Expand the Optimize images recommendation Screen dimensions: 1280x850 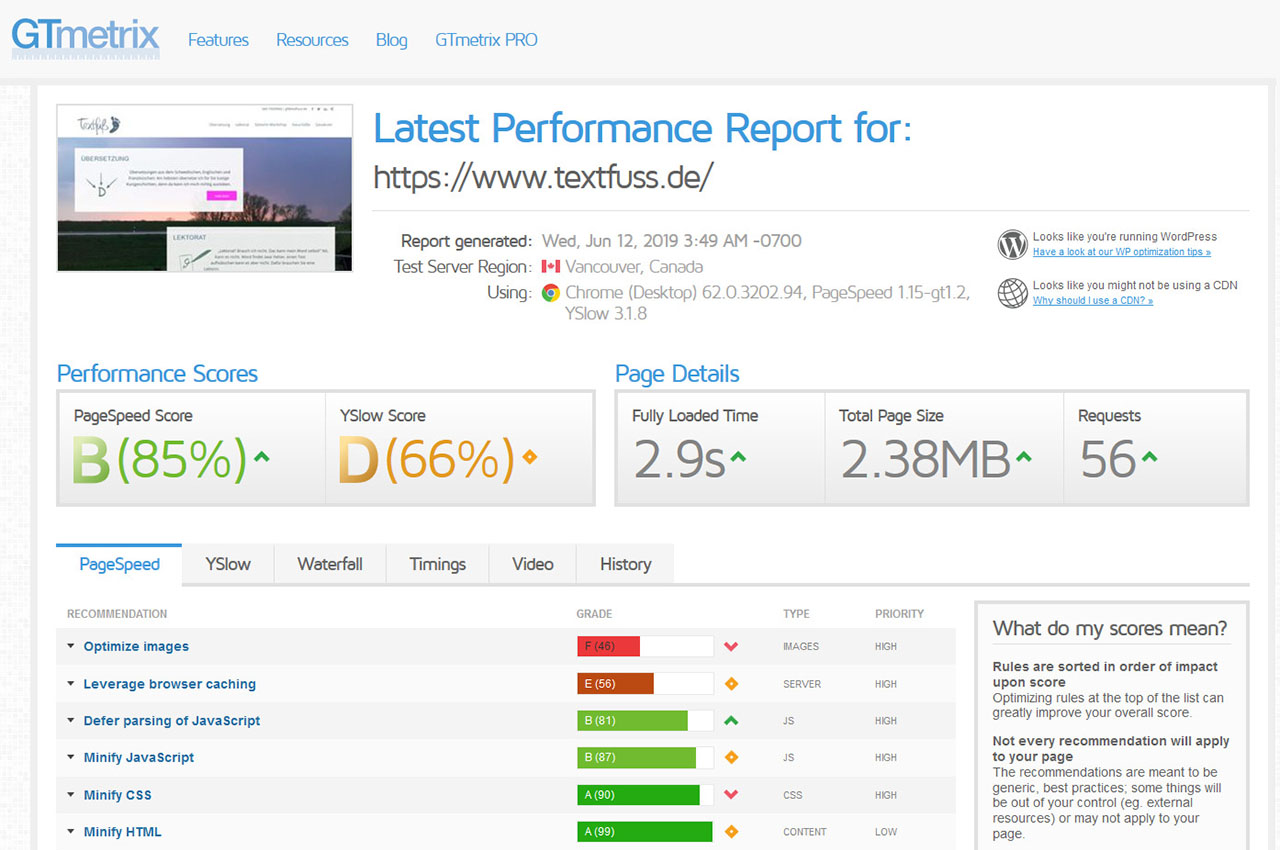136,647
